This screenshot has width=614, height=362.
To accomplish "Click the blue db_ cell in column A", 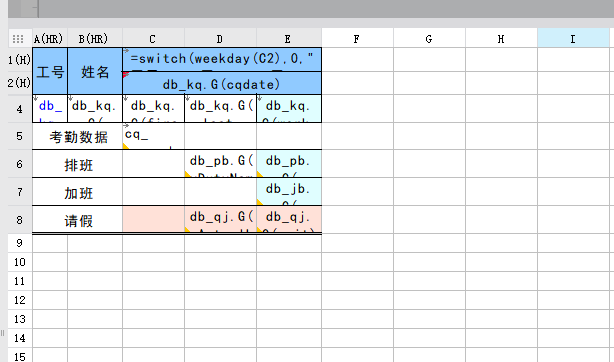I will pos(50,109).
